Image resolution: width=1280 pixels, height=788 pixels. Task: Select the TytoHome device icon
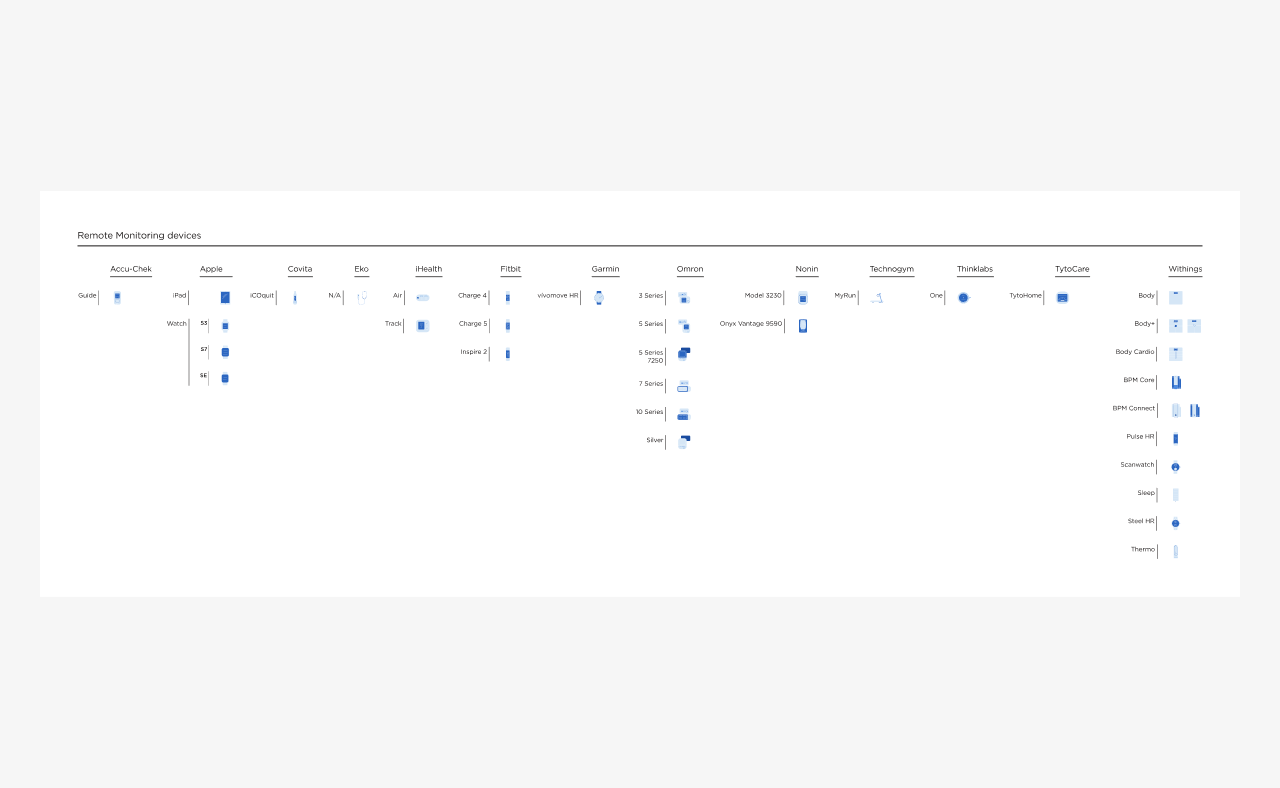pyautogui.click(x=1062, y=297)
